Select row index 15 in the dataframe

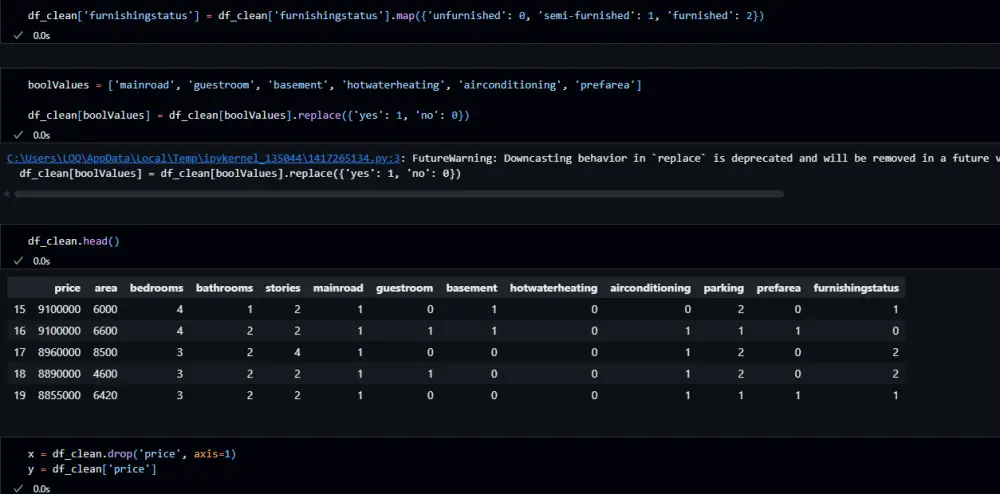pos(20,309)
